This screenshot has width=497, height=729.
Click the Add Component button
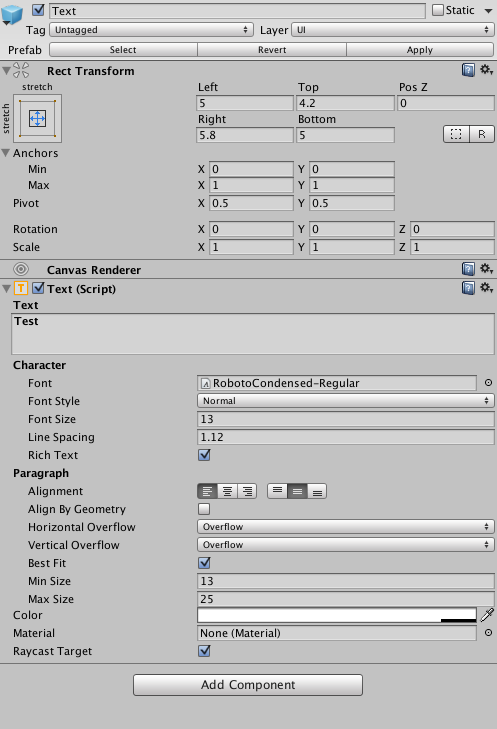pyautogui.click(x=248, y=685)
